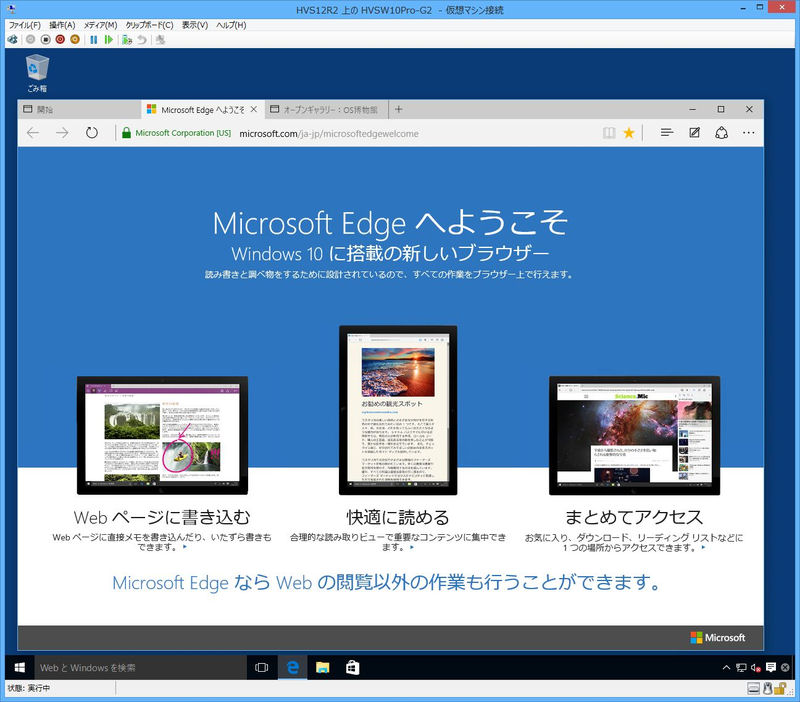Click the yellow favorites star icon

click(x=629, y=133)
